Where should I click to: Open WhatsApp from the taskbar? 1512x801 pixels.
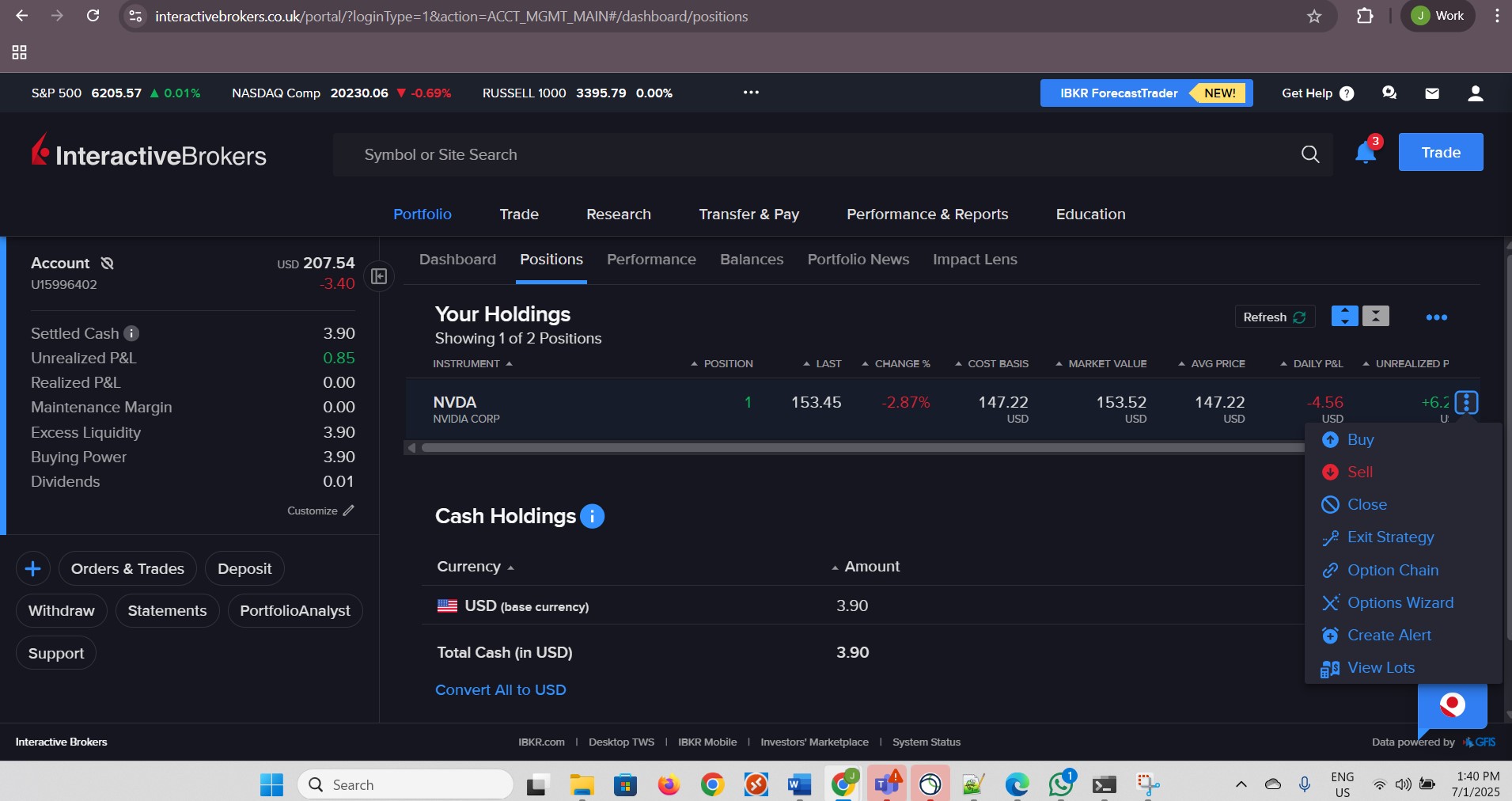click(x=1060, y=784)
